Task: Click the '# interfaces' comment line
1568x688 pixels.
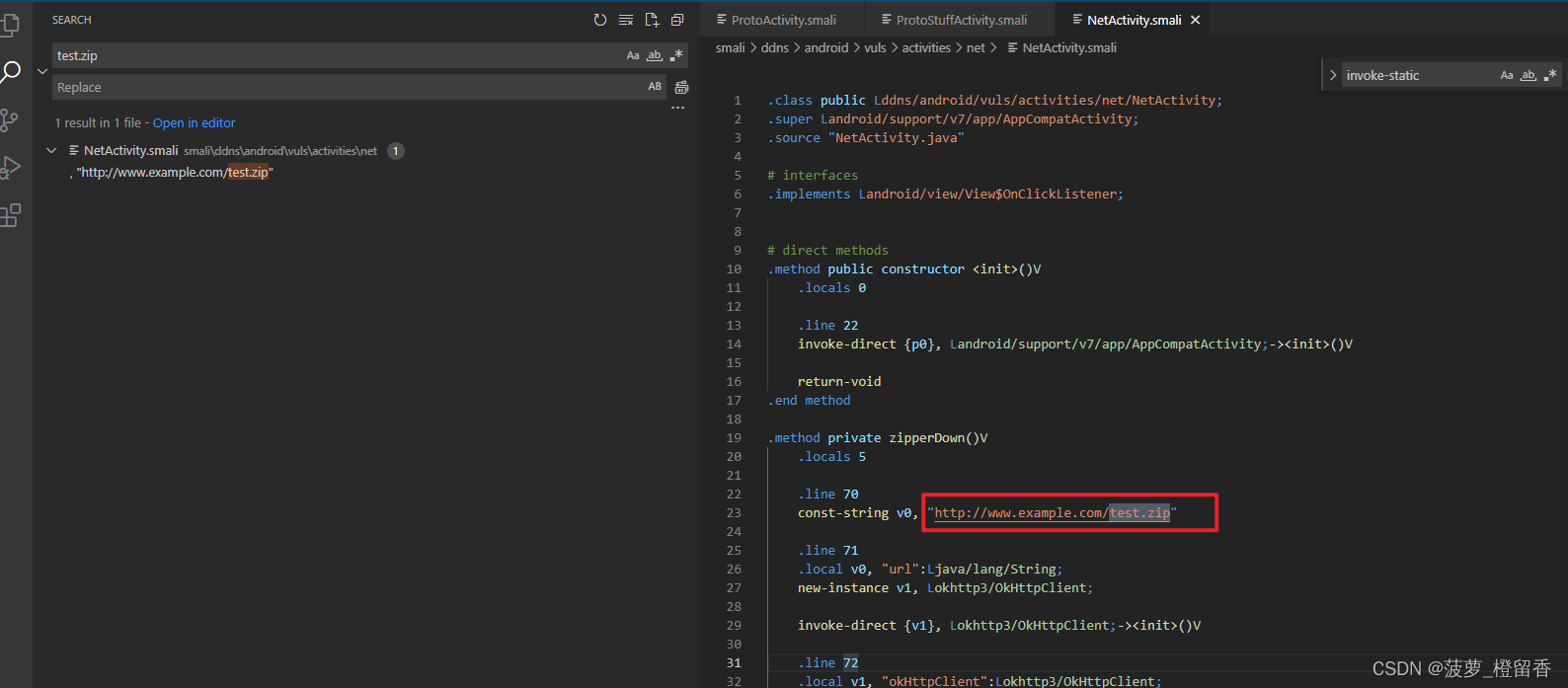Action: (813, 176)
